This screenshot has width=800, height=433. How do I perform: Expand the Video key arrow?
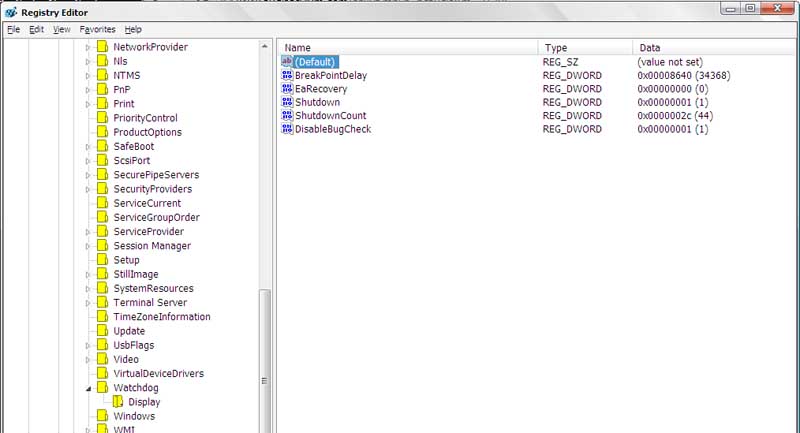click(x=88, y=360)
